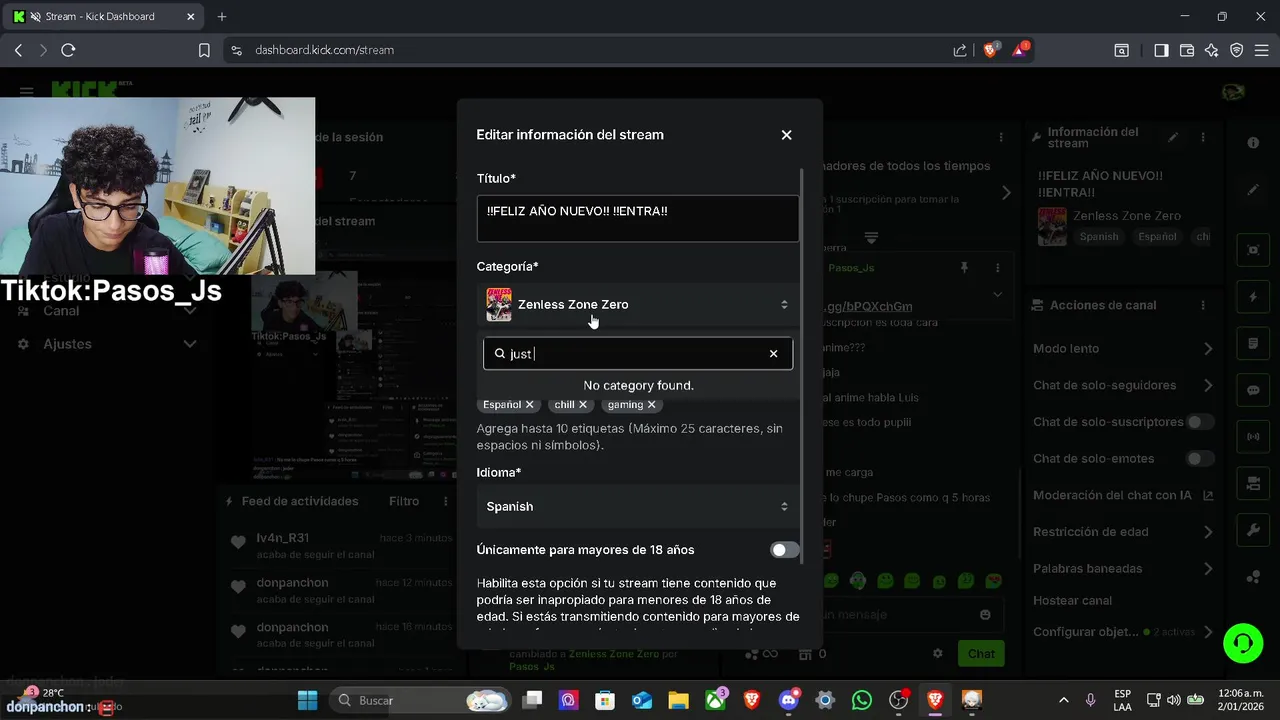Show hidden system tray icons
The height and width of the screenshot is (720, 1280).
click(1064, 700)
